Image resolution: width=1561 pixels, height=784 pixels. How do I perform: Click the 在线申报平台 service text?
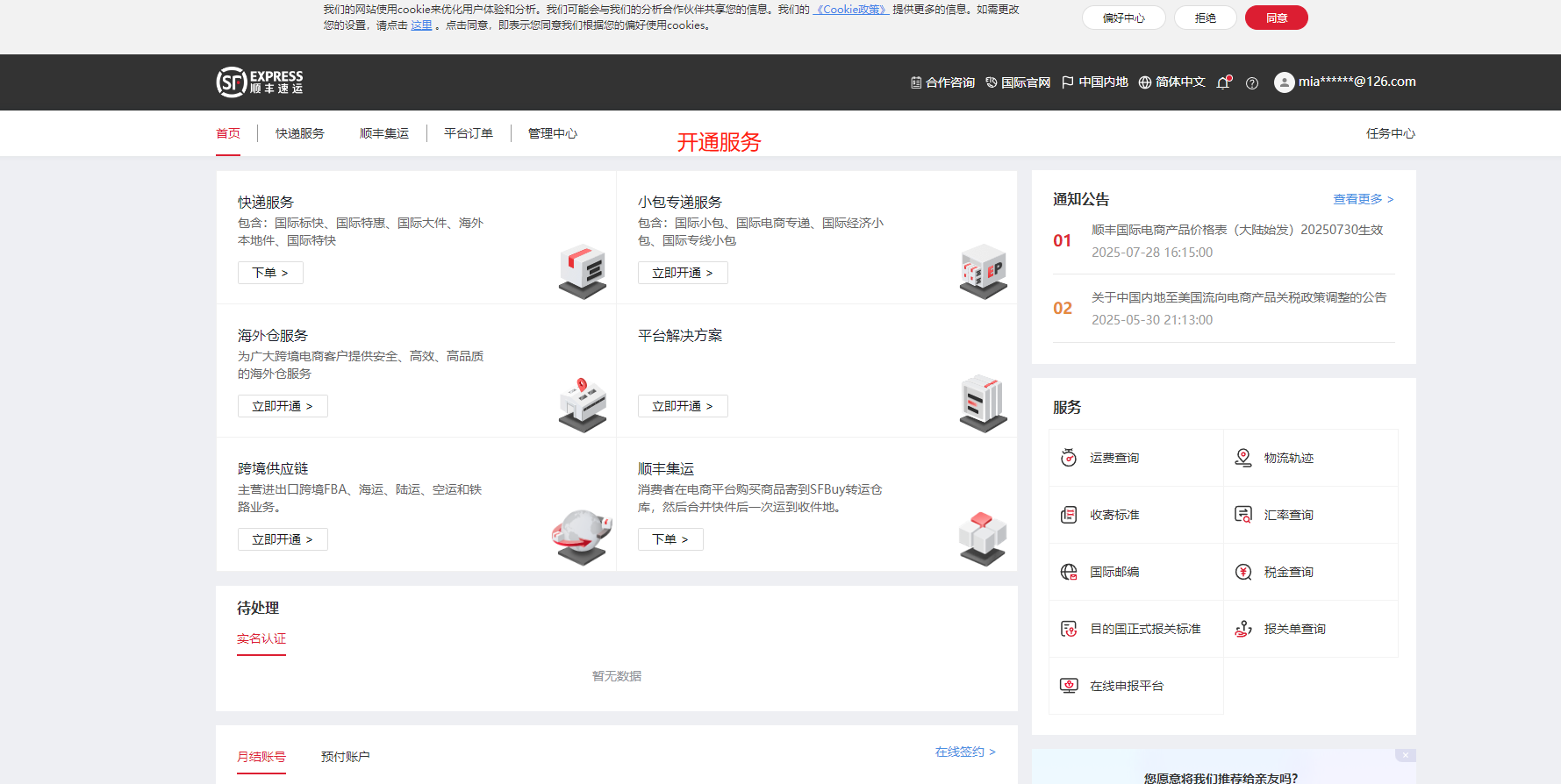tap(1127, 686)
